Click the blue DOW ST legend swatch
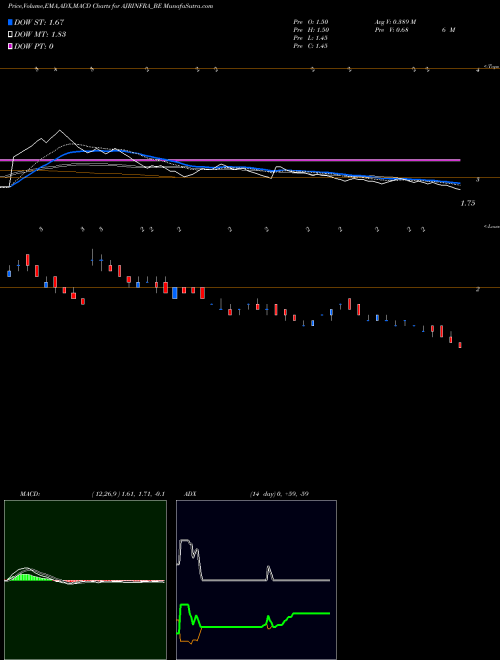500x660 pixels. point(10,22)
